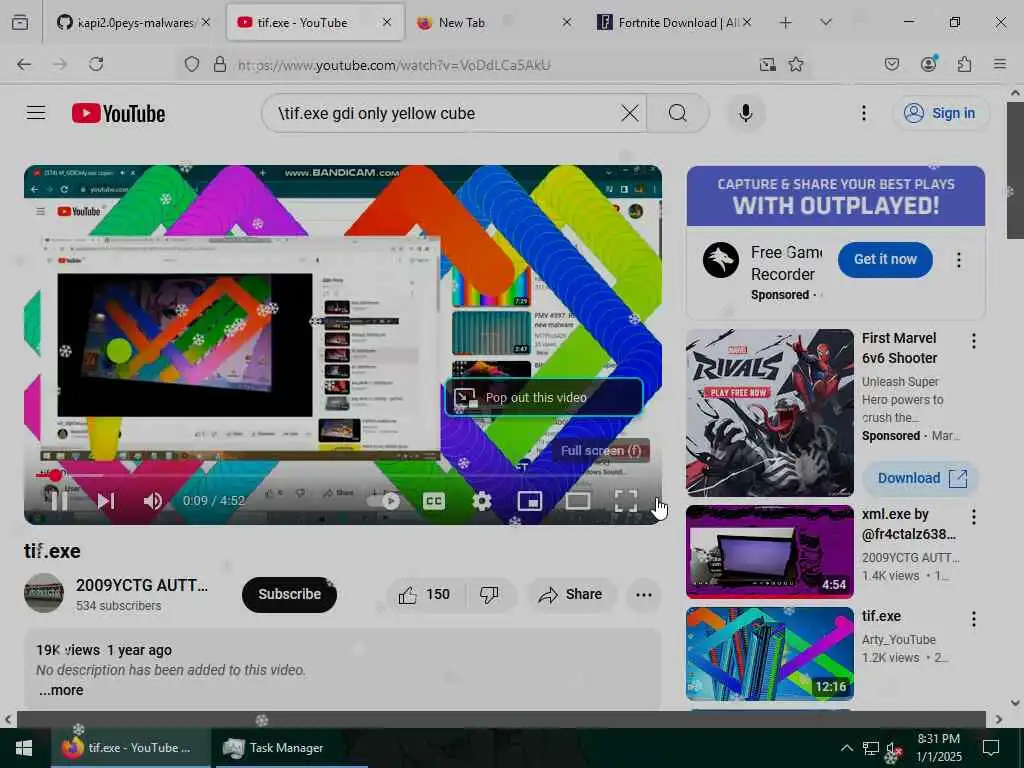Viewport: 1024px width, 768px height.
Task: Open the notification center icon
Action: 991,748
